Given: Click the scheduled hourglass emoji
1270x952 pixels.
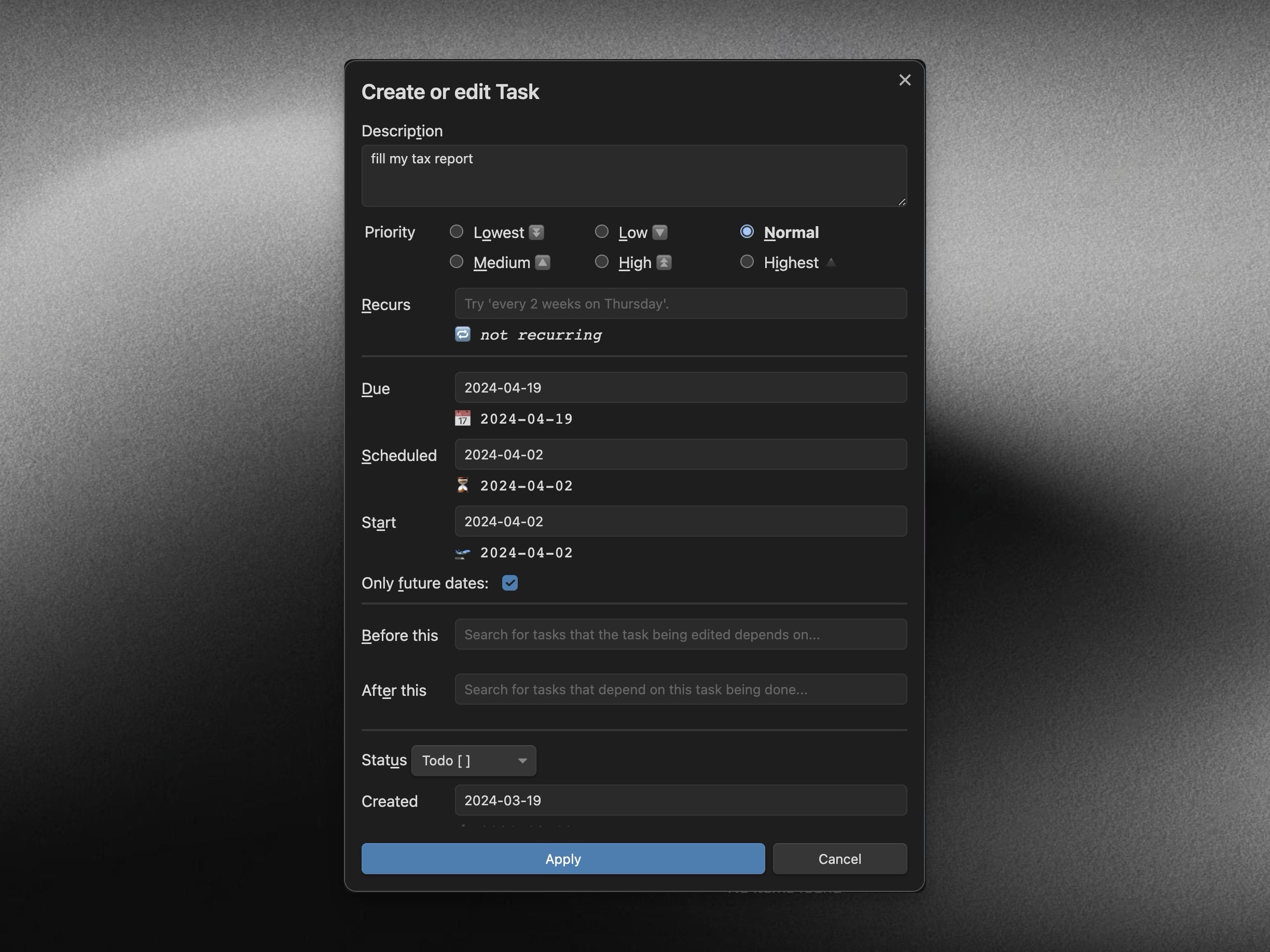Looking at the screenshot, I should [x=463, y=485].
